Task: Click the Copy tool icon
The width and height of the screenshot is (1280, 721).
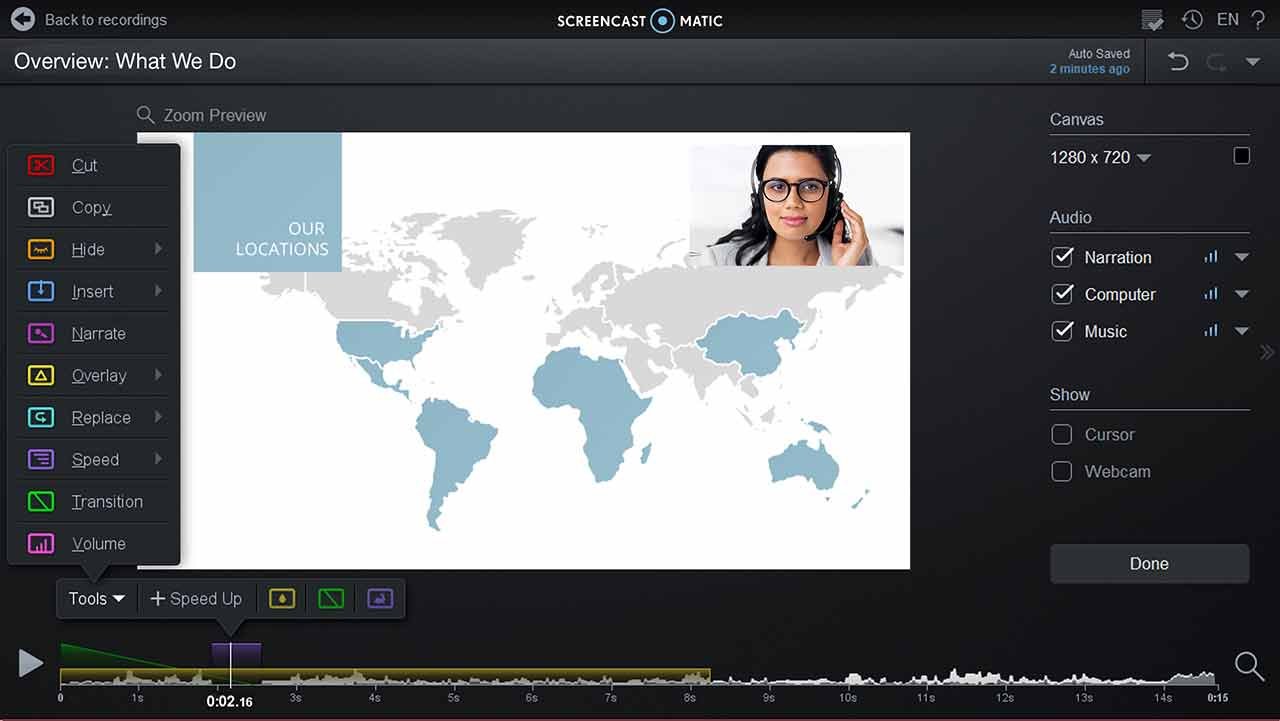Action: pos(41,208)
